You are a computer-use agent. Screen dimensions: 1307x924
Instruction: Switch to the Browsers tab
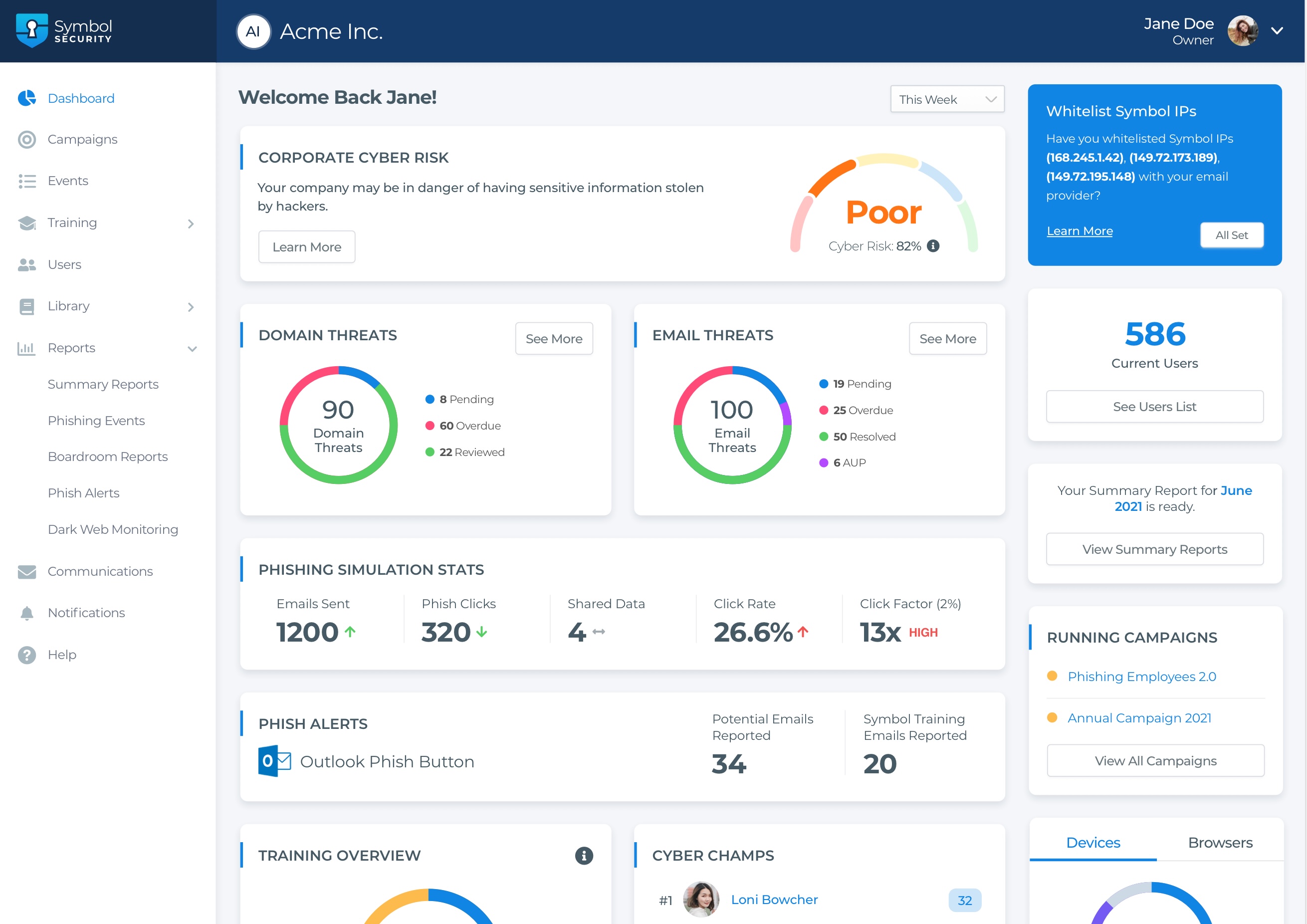pyautogui.click(x=1221, y=843)
